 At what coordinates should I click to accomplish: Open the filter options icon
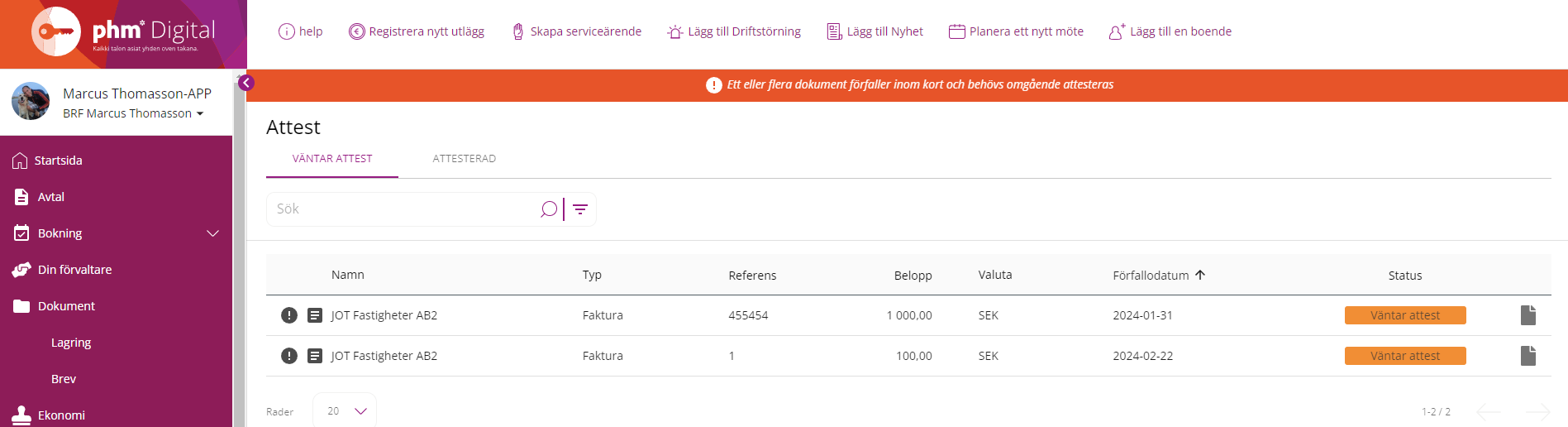(x=580, y=209)
